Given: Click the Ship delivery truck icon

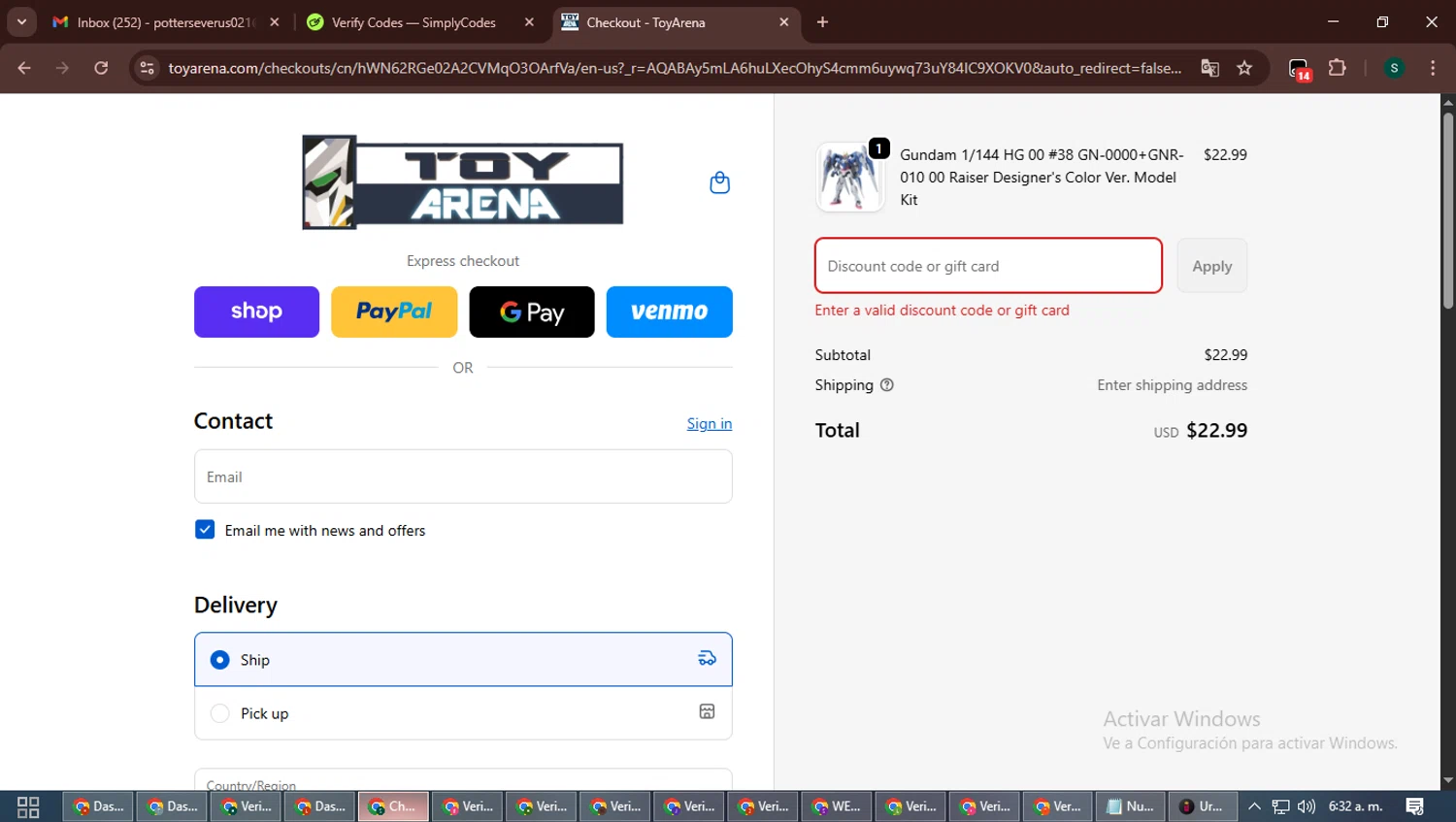Looking at the screenshot, I should 707,659.
